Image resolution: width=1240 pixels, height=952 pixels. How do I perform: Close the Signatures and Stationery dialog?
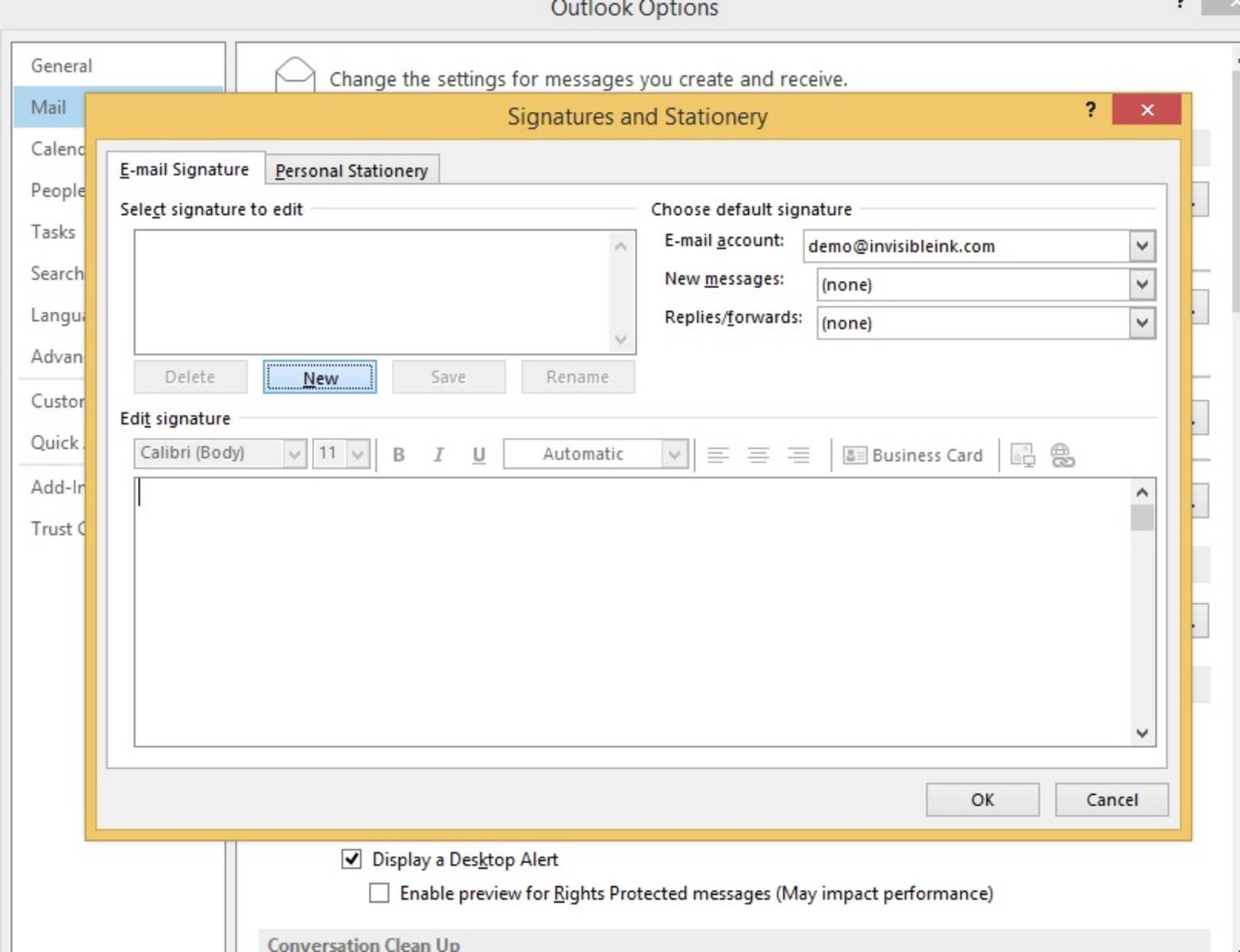pyautogui.click(x=1147, y=109)
